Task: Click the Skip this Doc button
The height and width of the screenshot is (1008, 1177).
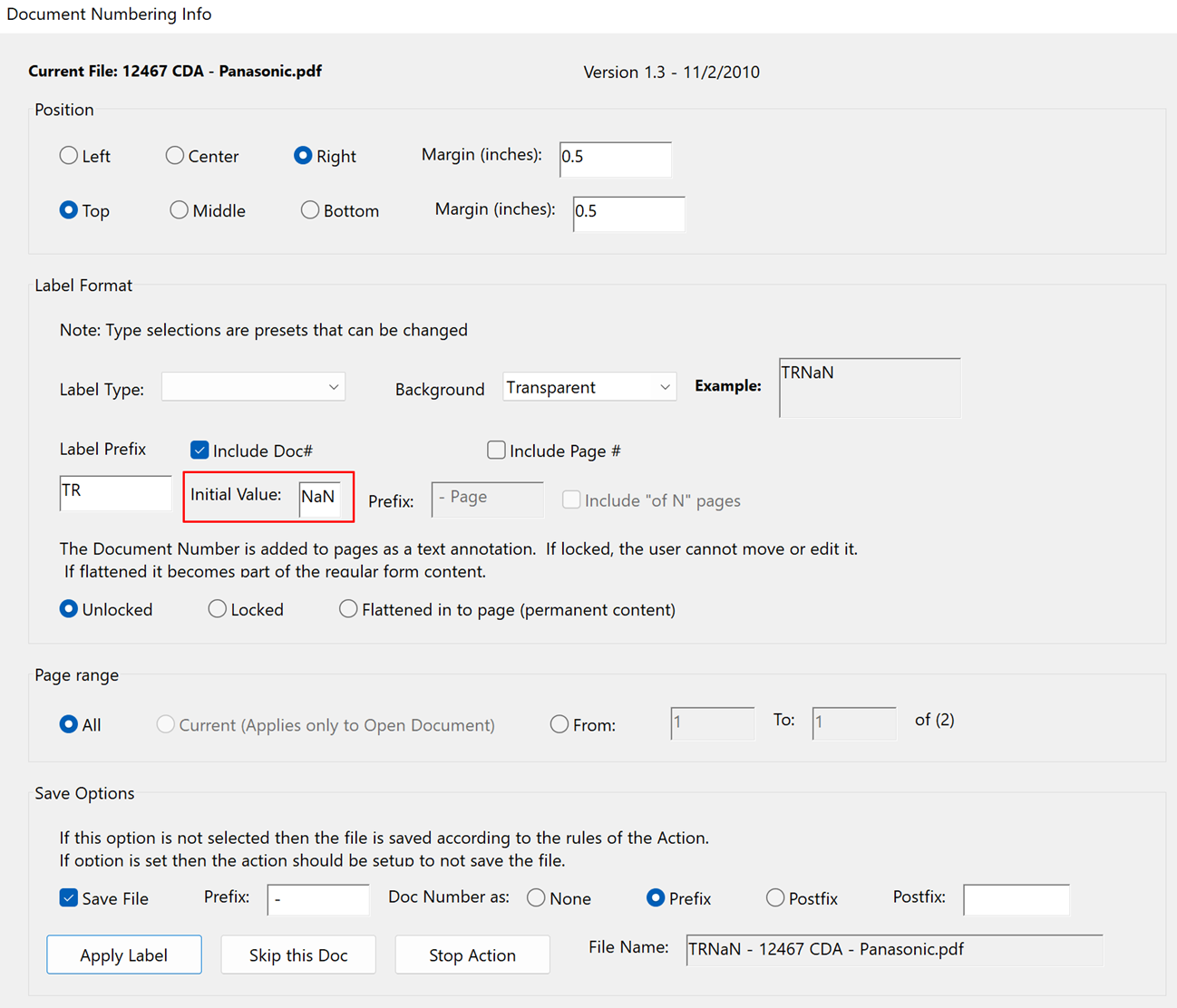Action: 298,955
